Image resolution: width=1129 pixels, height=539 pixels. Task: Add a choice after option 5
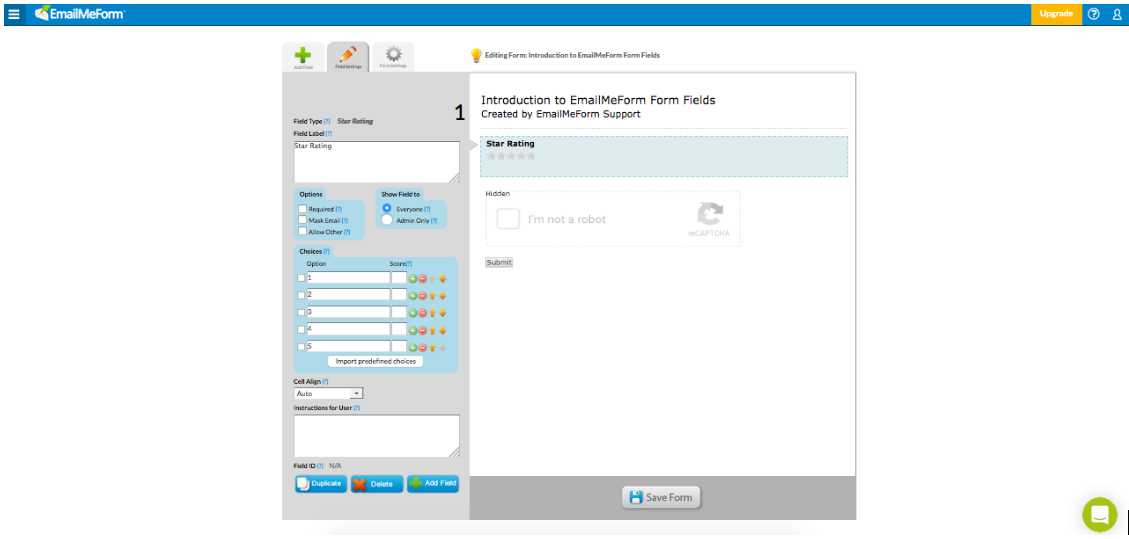(413, 348)
